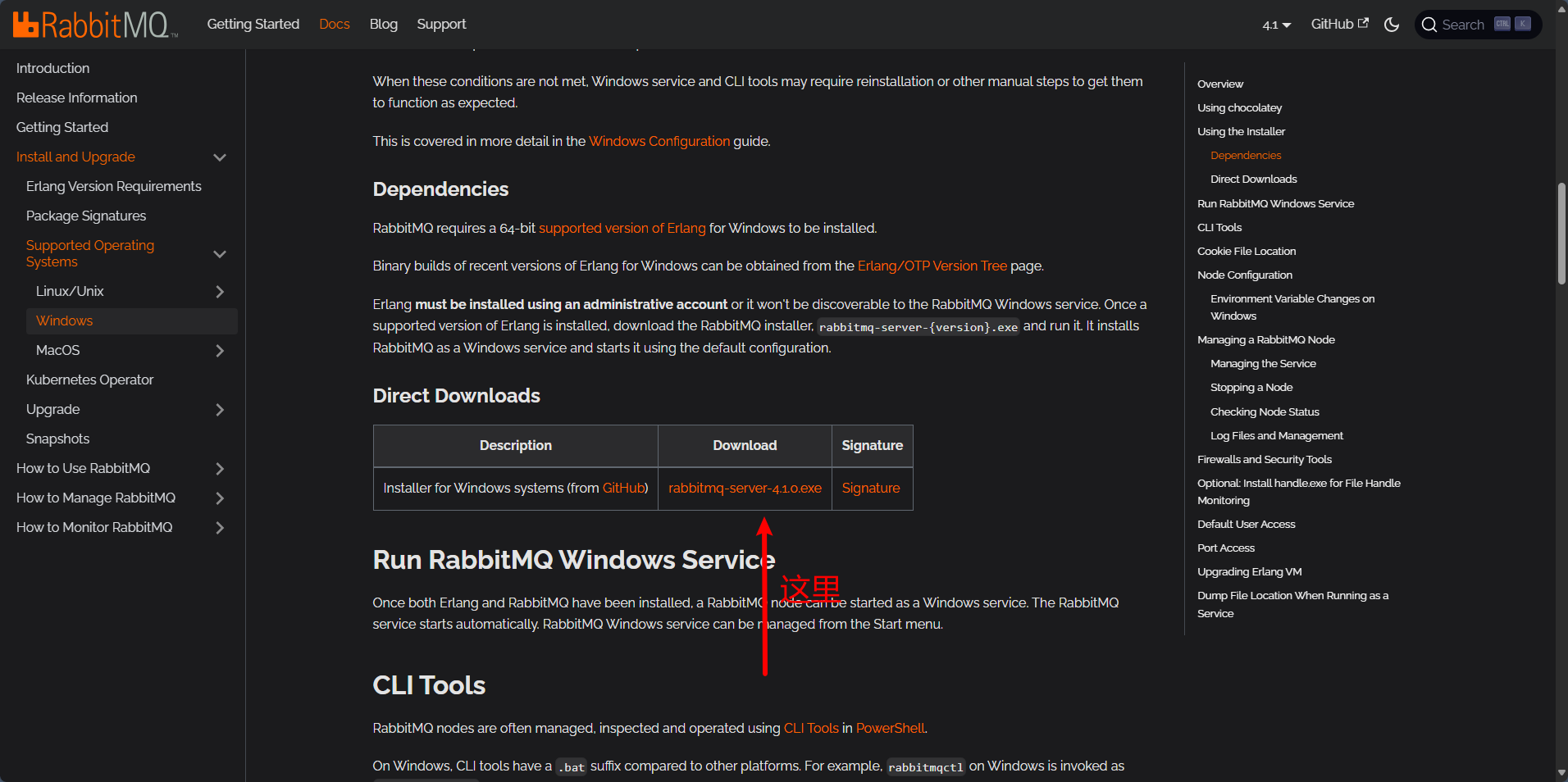1568x782 pixels.
Task: Open the Support top menu item
Action: [441, 24]
